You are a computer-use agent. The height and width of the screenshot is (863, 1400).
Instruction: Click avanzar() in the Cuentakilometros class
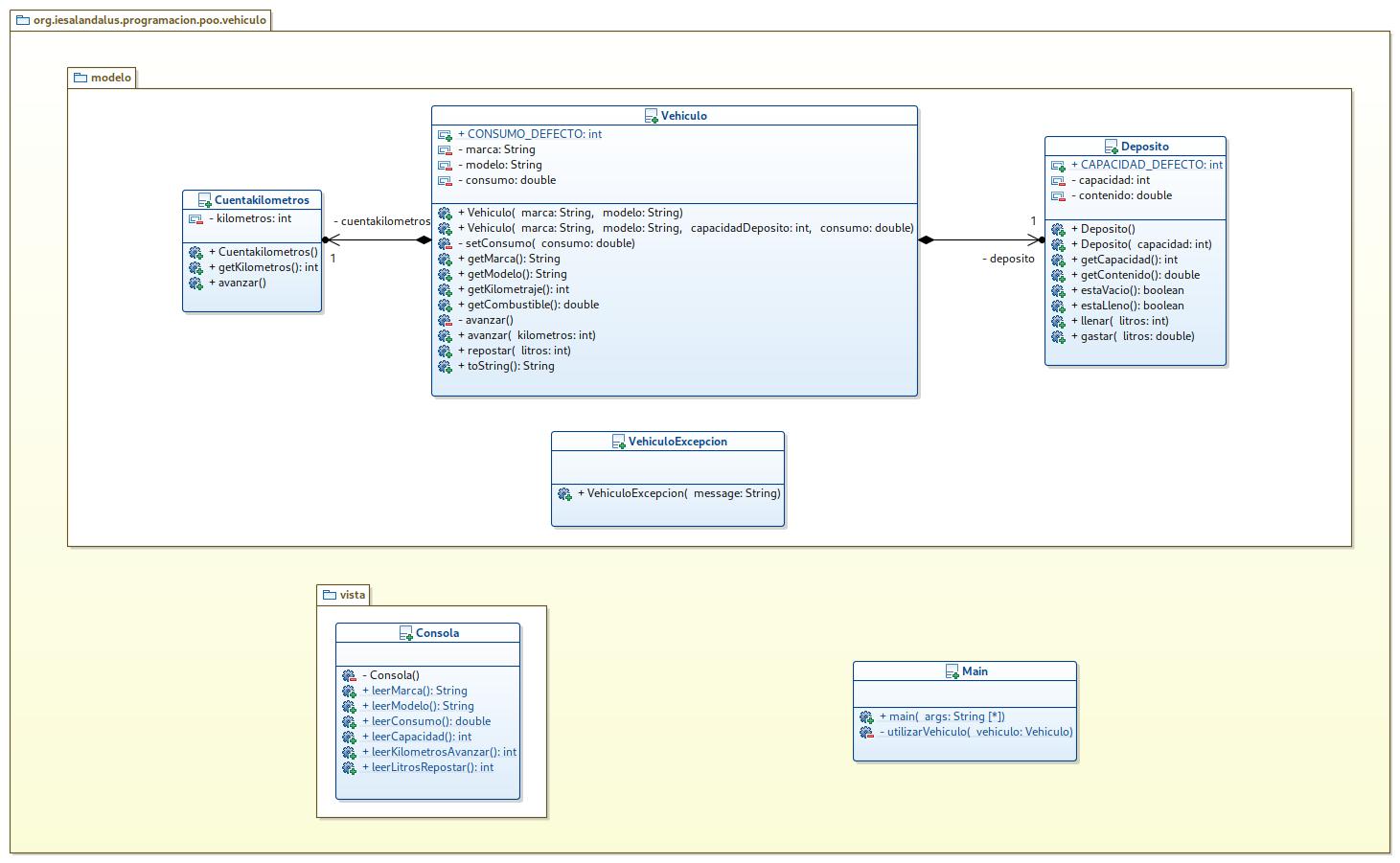click(238, 283)
